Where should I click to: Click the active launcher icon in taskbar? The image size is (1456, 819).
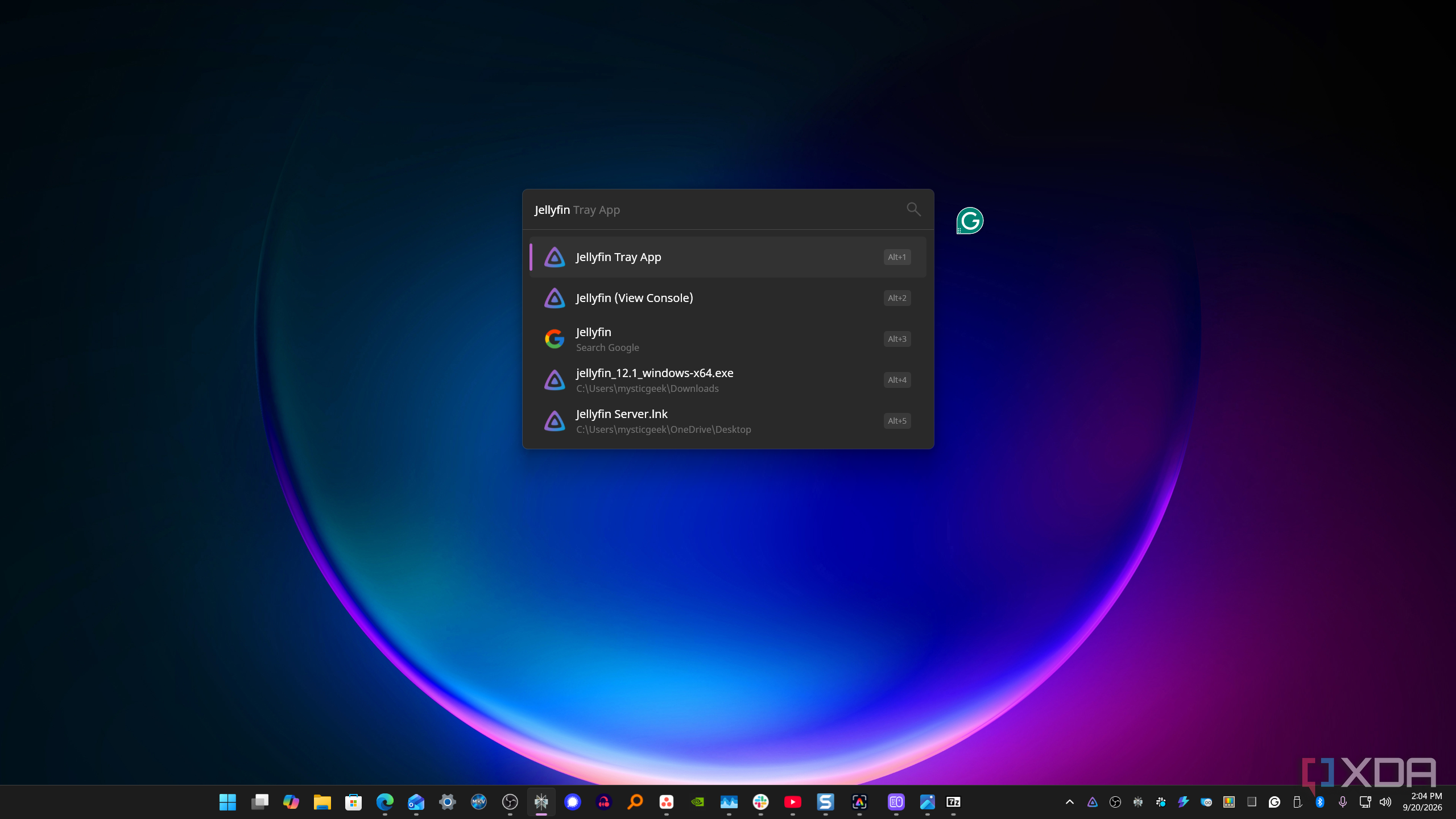click(541, 802)
